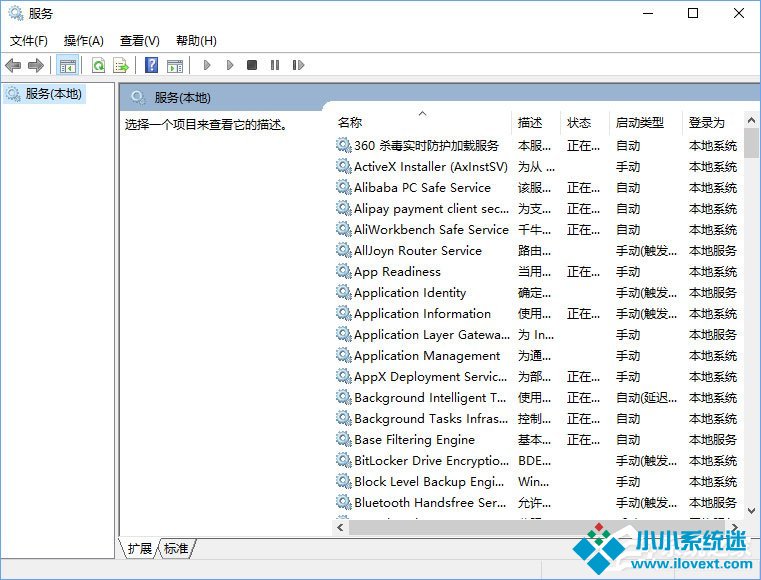Select the Application Layer Gateway service
761x580 pixels.
tap(537, 334)
